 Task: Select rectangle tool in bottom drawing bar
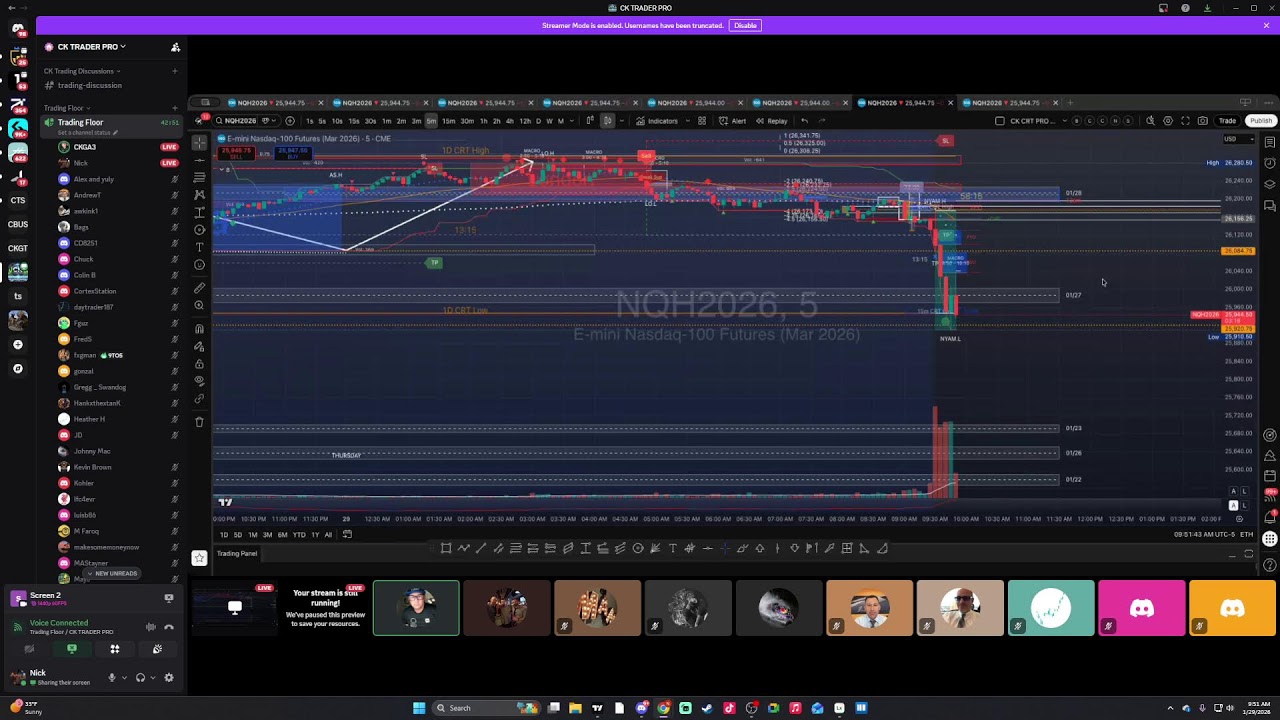446,548
